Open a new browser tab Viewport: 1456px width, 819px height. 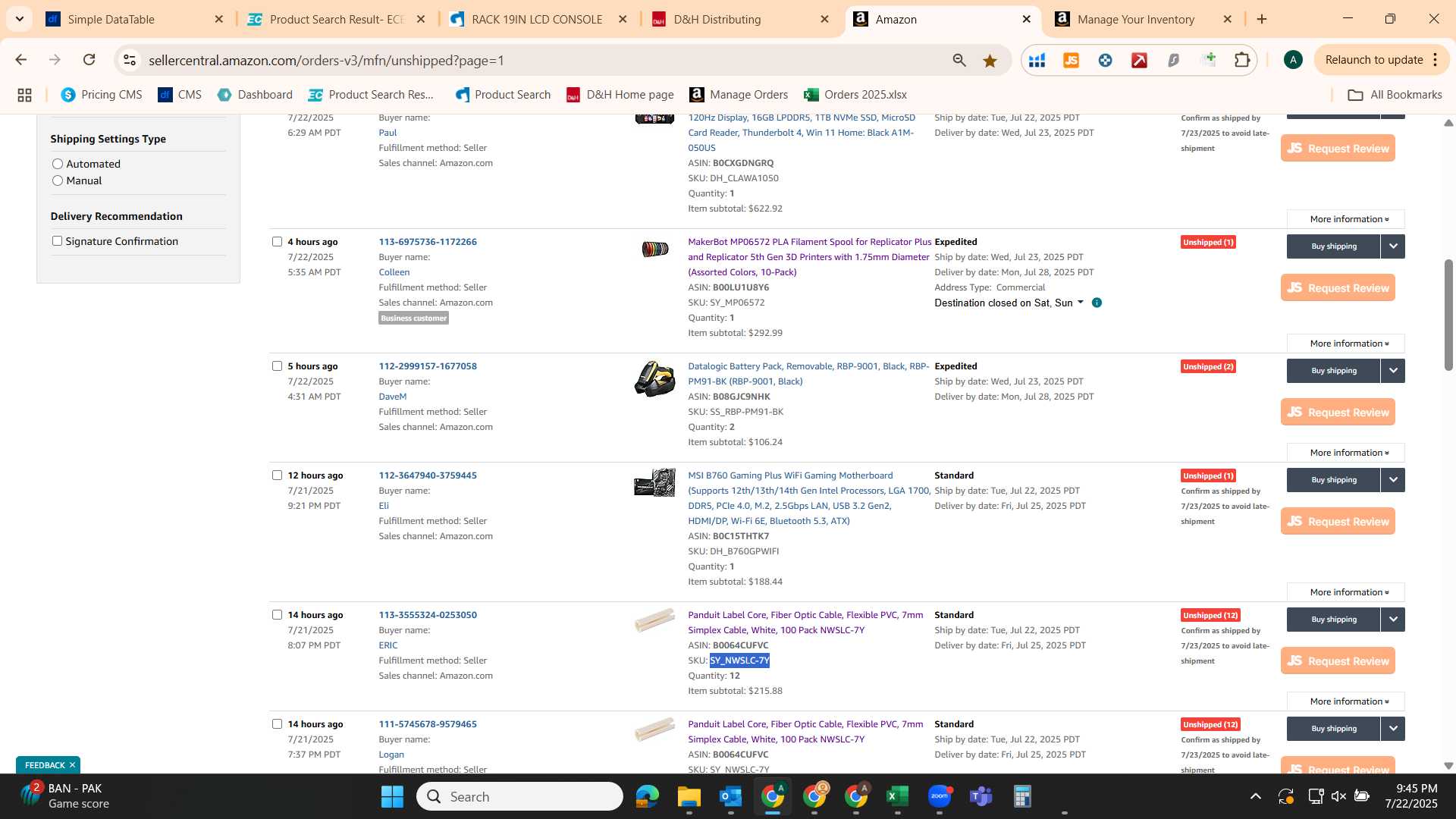click(1262, 19)
